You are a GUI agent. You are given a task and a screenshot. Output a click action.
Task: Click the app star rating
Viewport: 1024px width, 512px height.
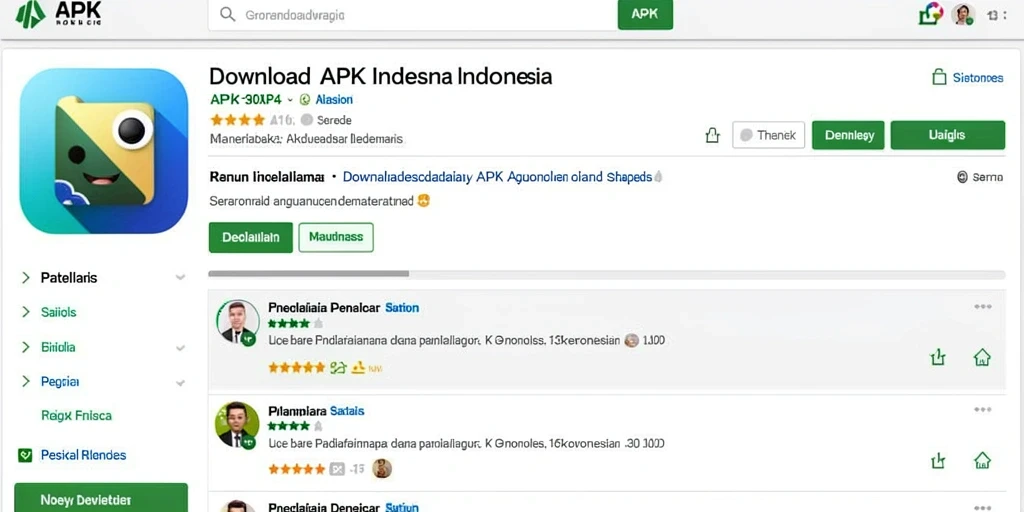click(x=238, y=120)
